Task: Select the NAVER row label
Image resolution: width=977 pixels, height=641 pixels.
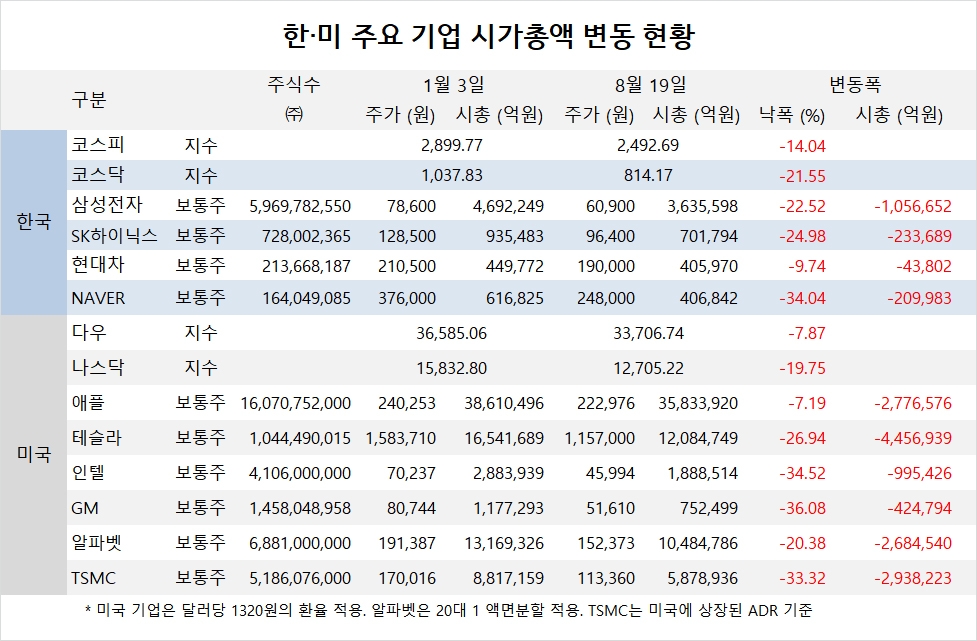Action: 98,298
